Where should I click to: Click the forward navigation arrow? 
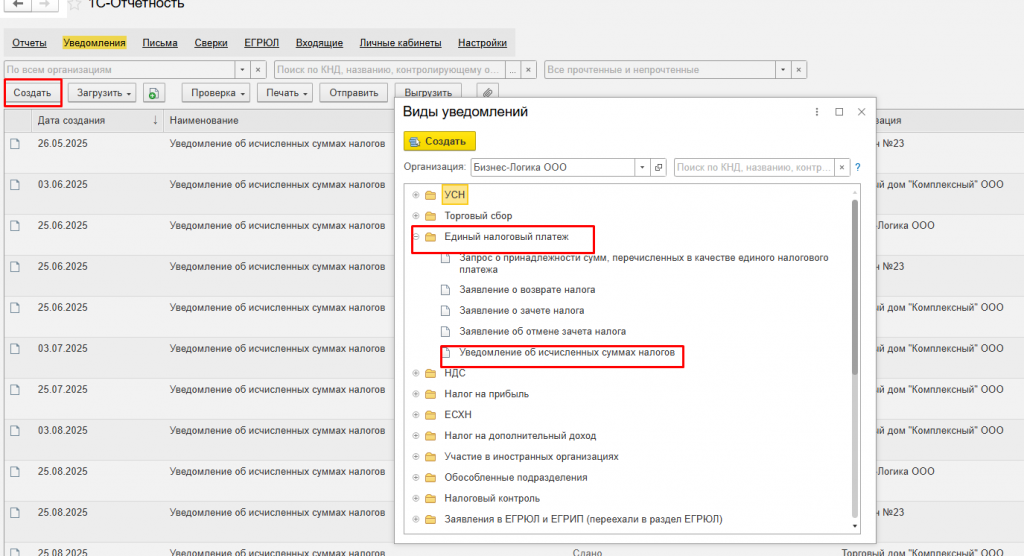tap(44, 4)
